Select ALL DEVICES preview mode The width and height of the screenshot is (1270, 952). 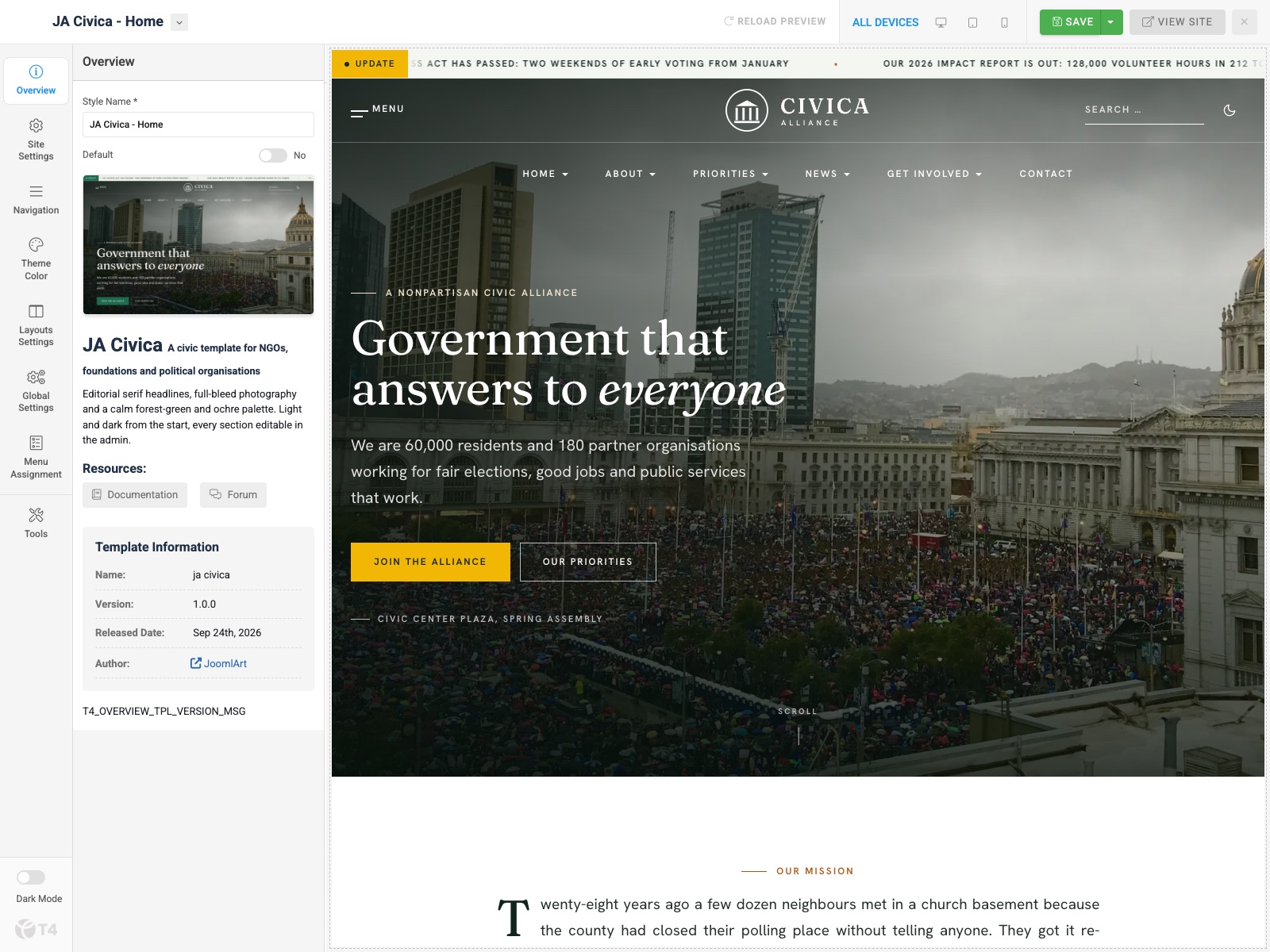pyautogui.click(x=885, y=22)
